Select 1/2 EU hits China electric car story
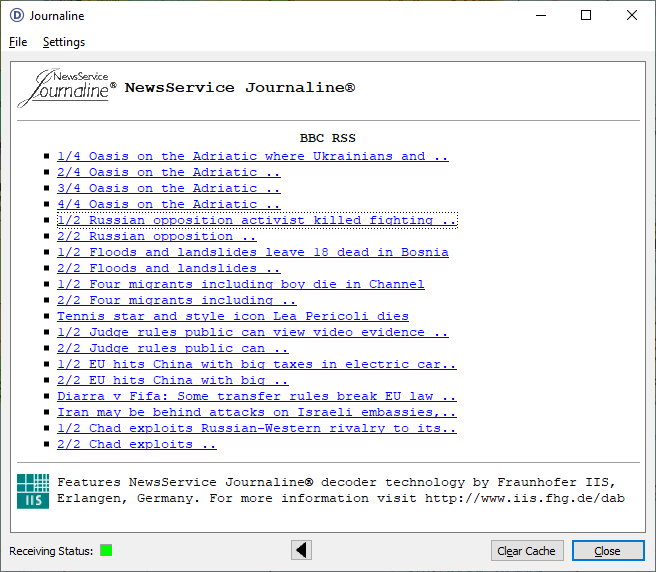656x572 pixels. tap(256, 364)
